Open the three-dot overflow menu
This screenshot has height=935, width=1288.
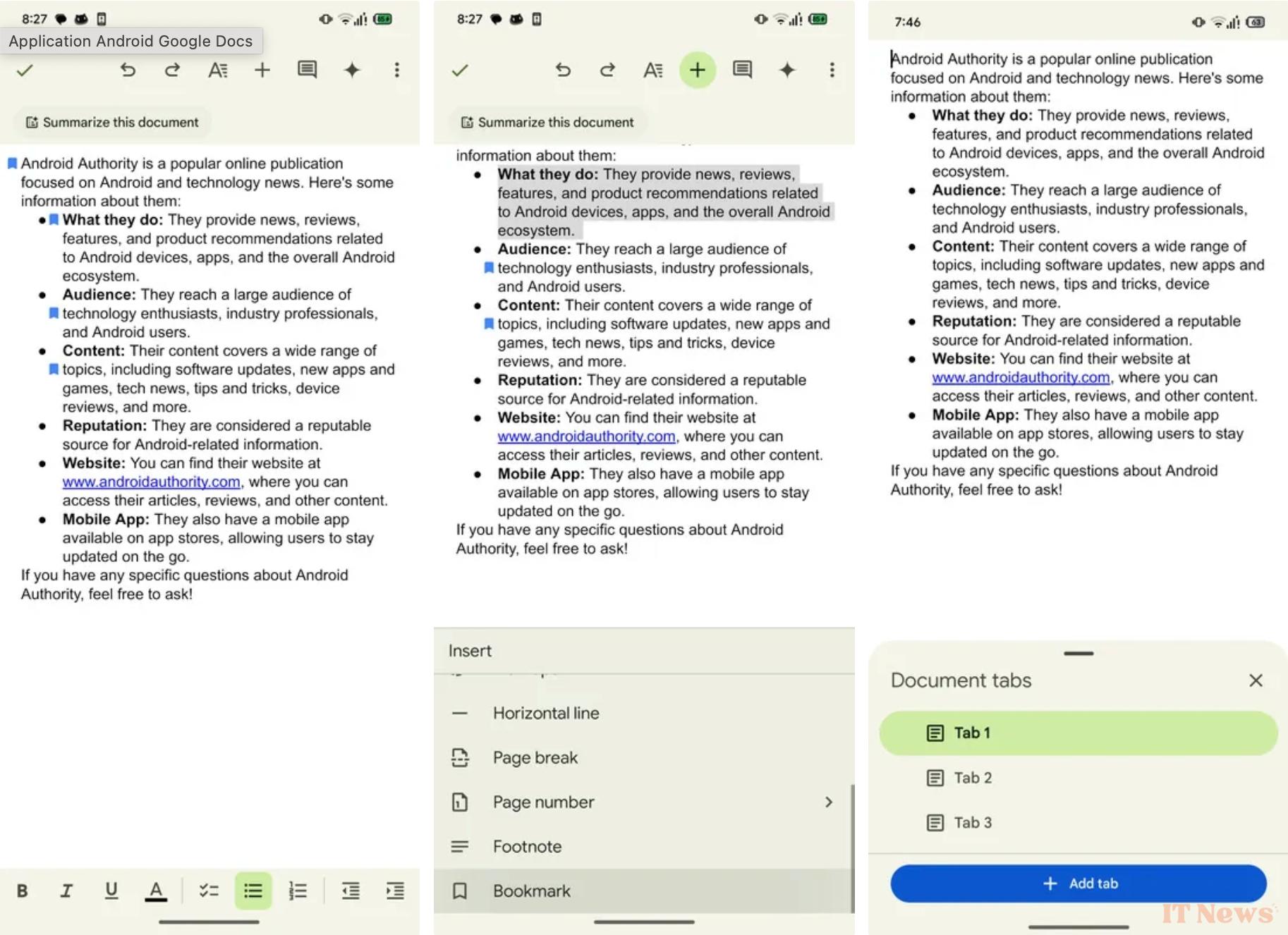[x=397, y=70]
